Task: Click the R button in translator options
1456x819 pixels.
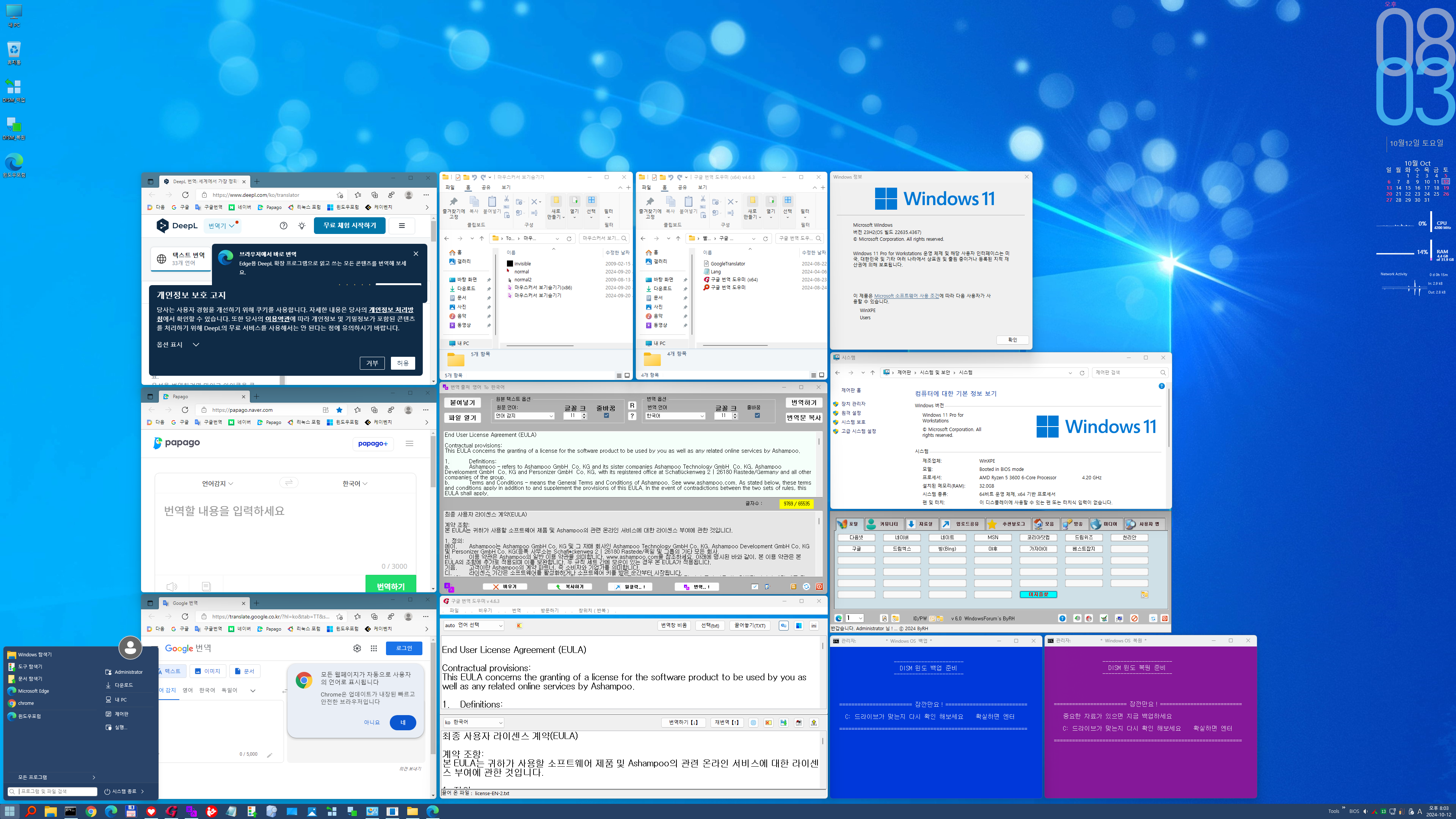Action: coord(632,405)
